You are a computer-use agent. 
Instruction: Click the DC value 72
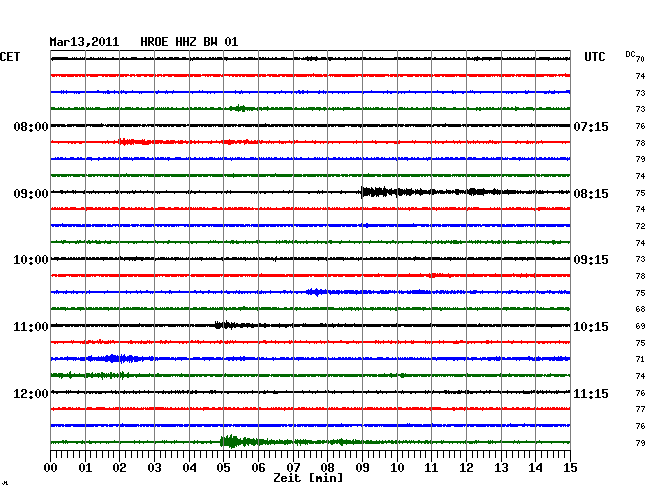click(x=640, y=226)
